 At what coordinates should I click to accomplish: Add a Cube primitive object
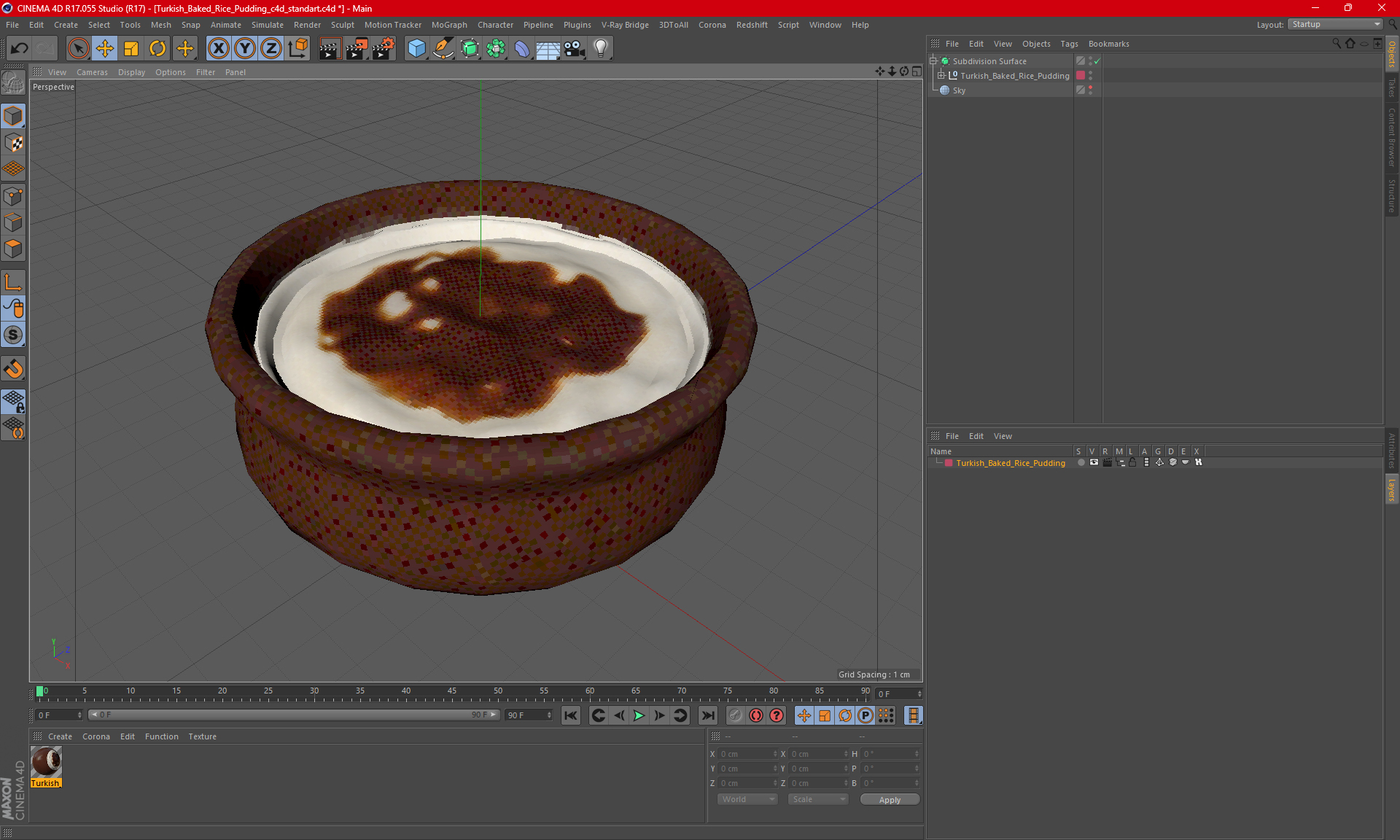coord(416,49)
